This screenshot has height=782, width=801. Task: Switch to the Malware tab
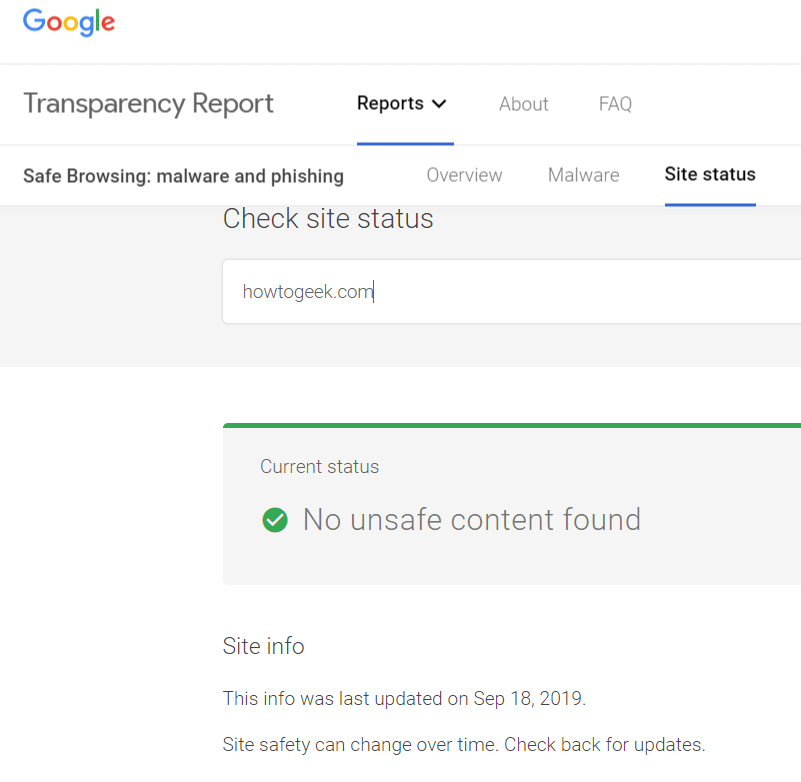[583, 175]
